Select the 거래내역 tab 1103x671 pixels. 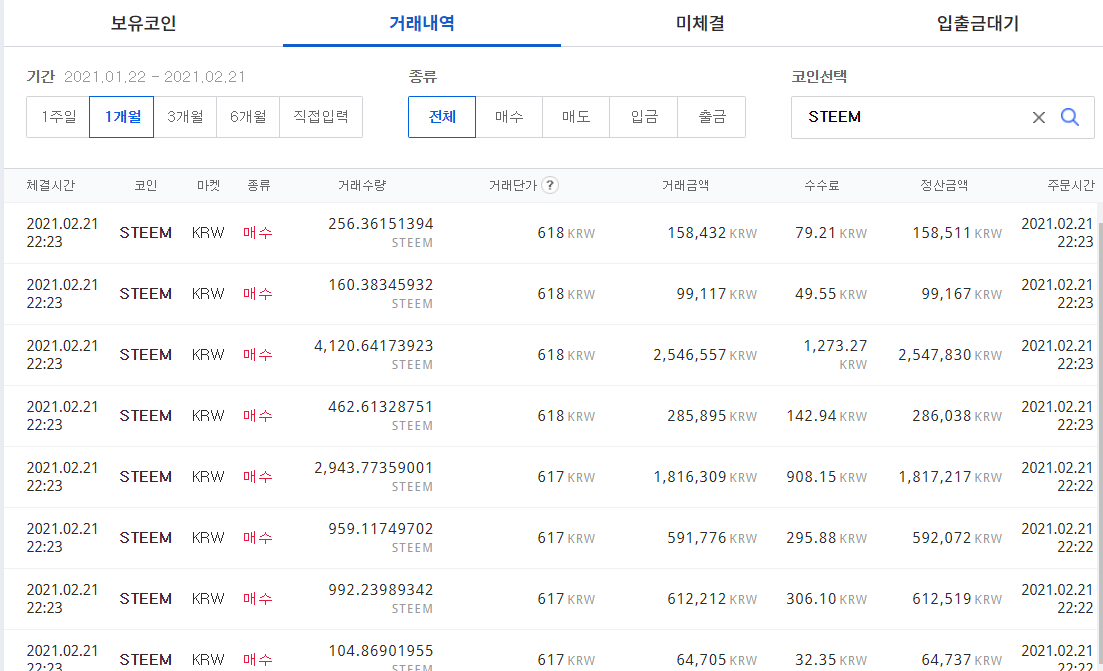pyautogui.click(x=421, y=23)
